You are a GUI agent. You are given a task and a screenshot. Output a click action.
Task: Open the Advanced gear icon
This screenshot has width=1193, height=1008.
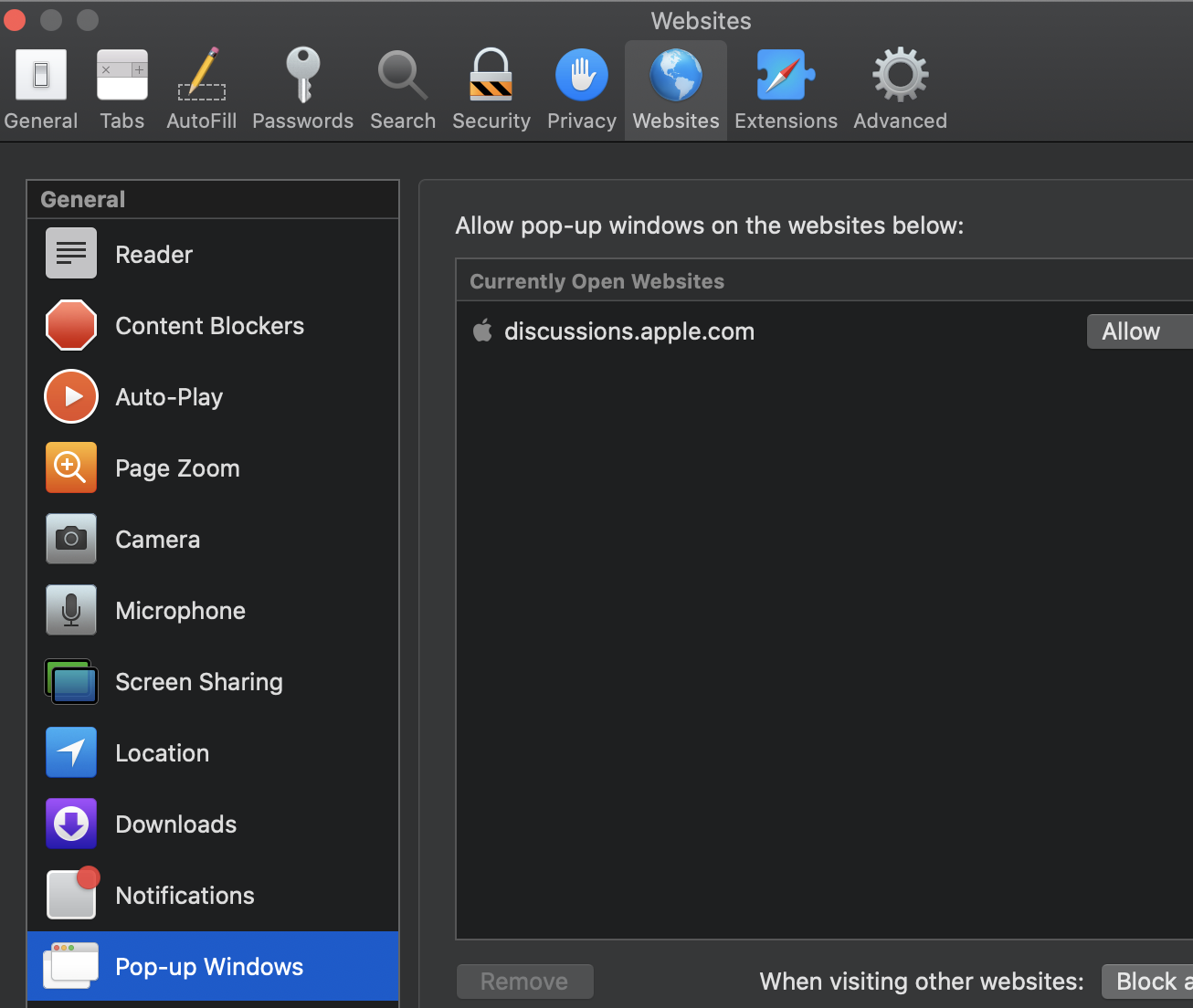(901, 75)
